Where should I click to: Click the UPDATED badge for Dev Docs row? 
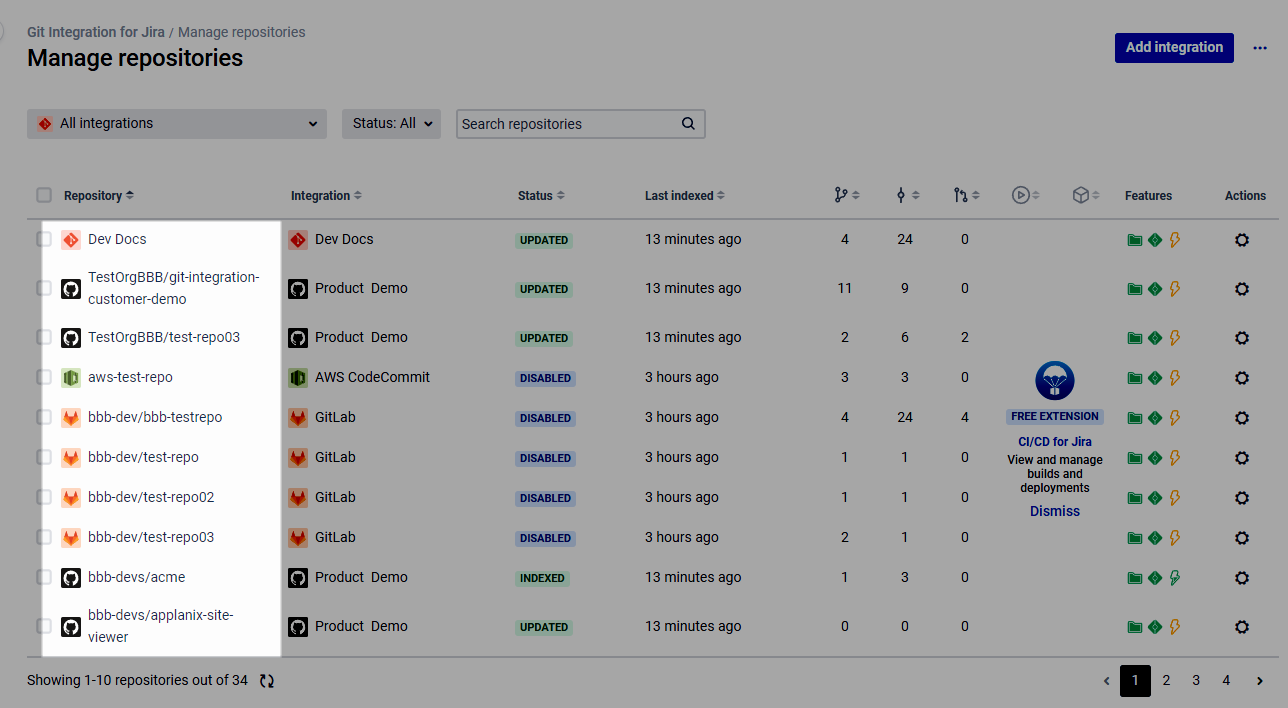tap(544, 240)
